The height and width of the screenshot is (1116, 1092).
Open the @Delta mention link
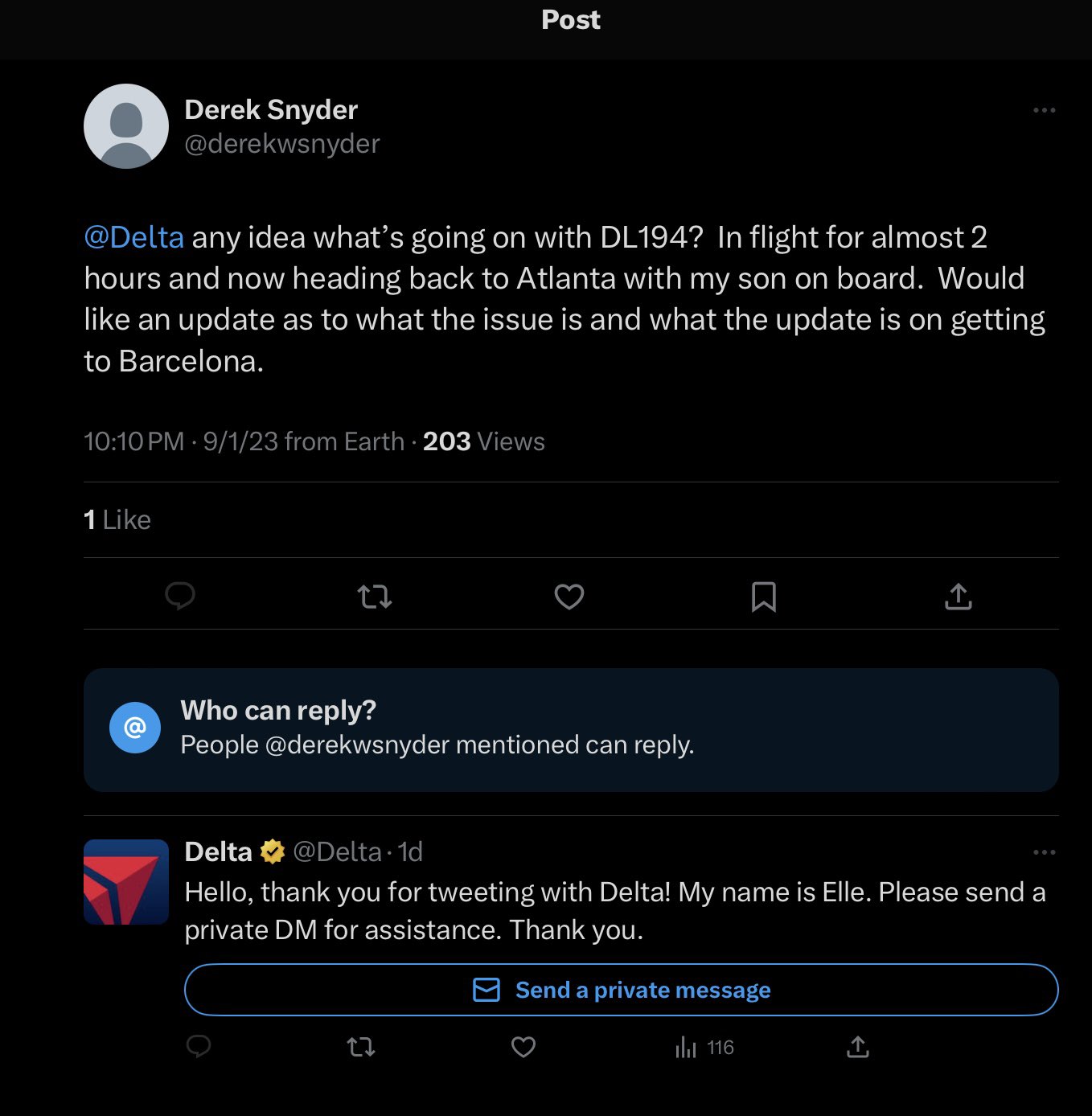[134, 237]
